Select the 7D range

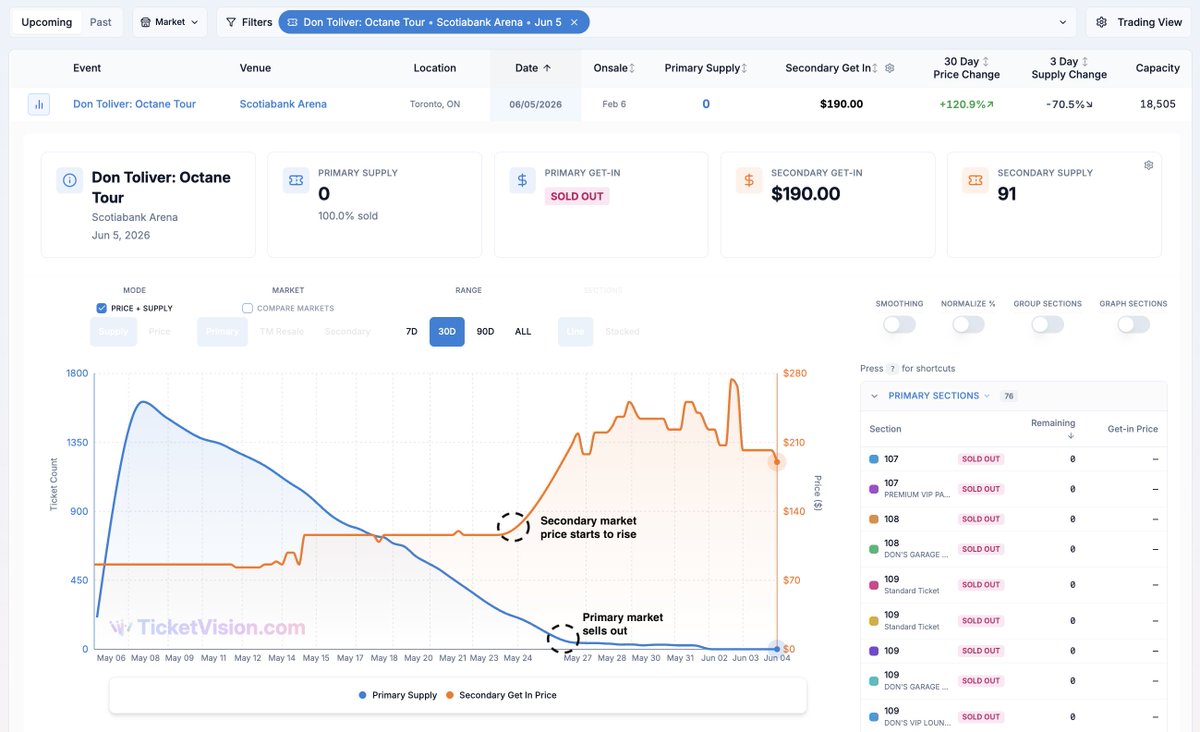pyautogui.click(x=411, y=331)
